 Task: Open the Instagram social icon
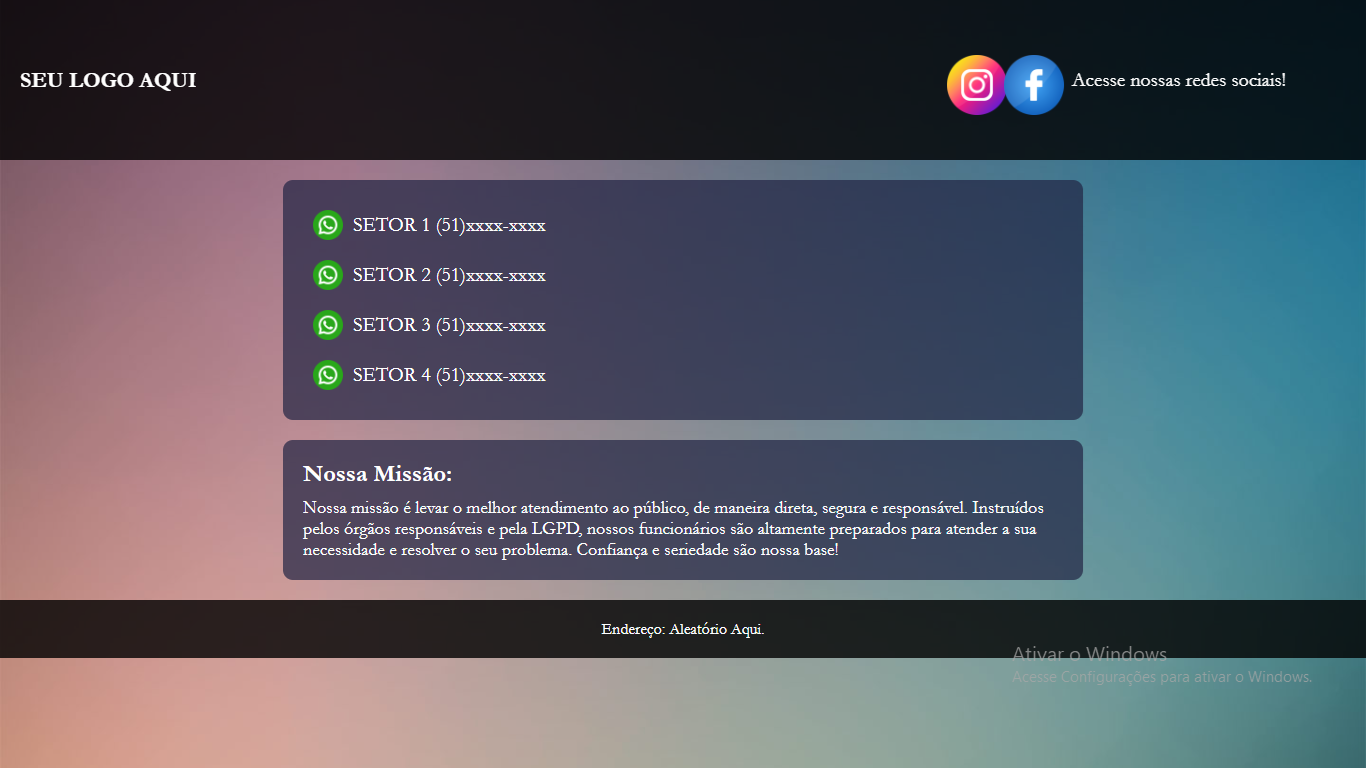(976, 85)
